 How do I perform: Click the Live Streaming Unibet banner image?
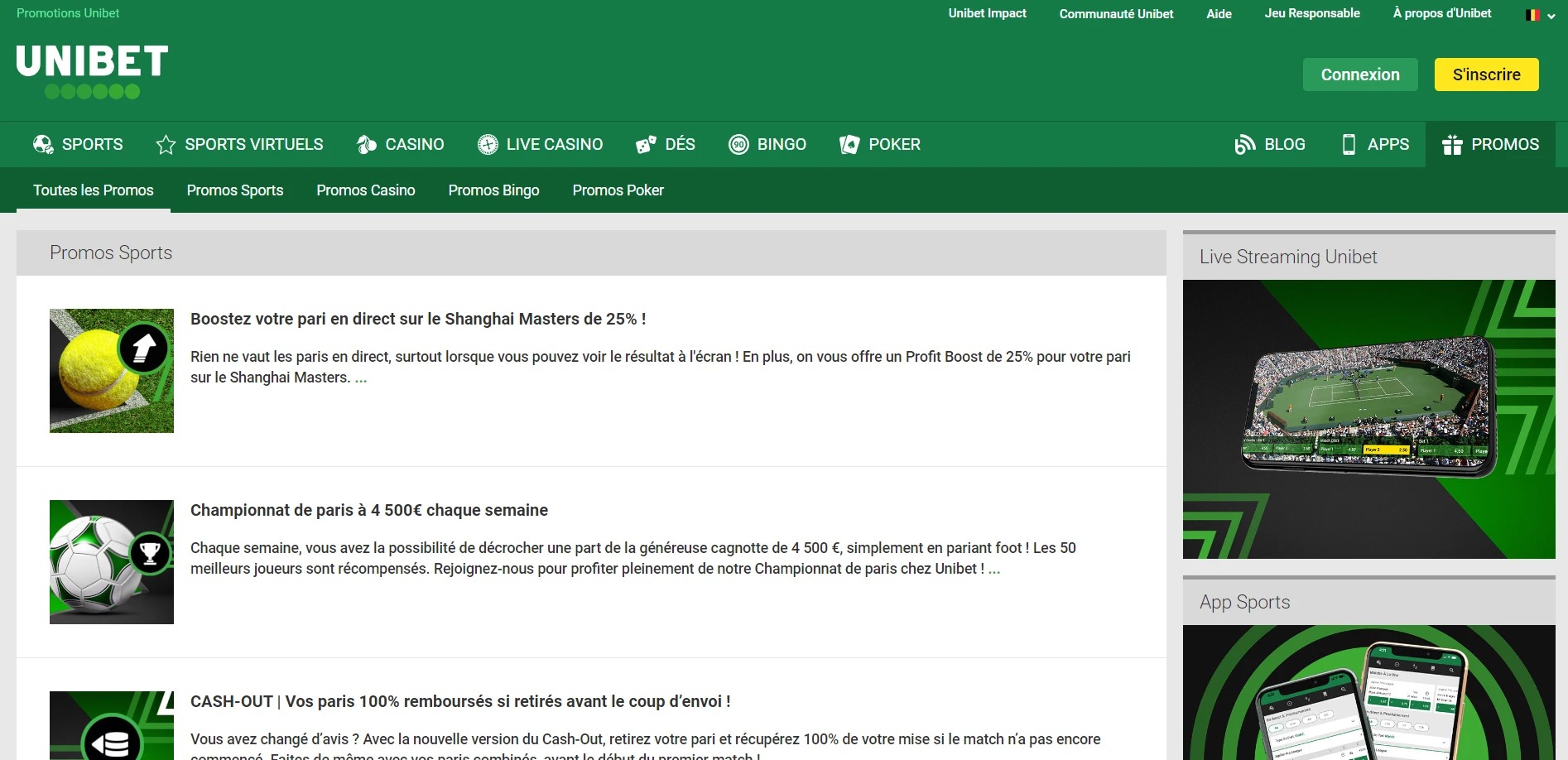(1369, 419)
